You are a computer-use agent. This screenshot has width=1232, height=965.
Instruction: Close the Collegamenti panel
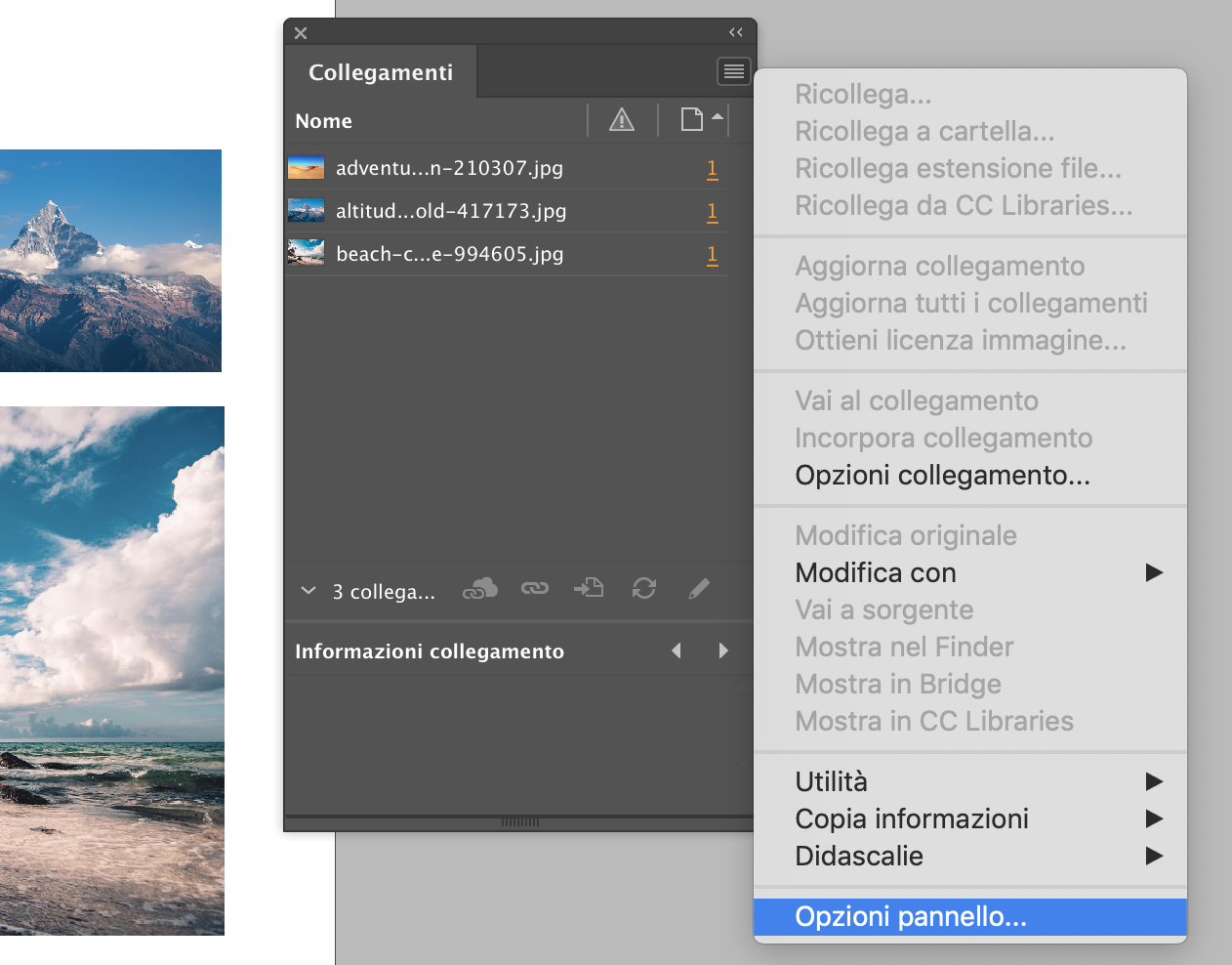pyautogui.click(x=301, y=33)
